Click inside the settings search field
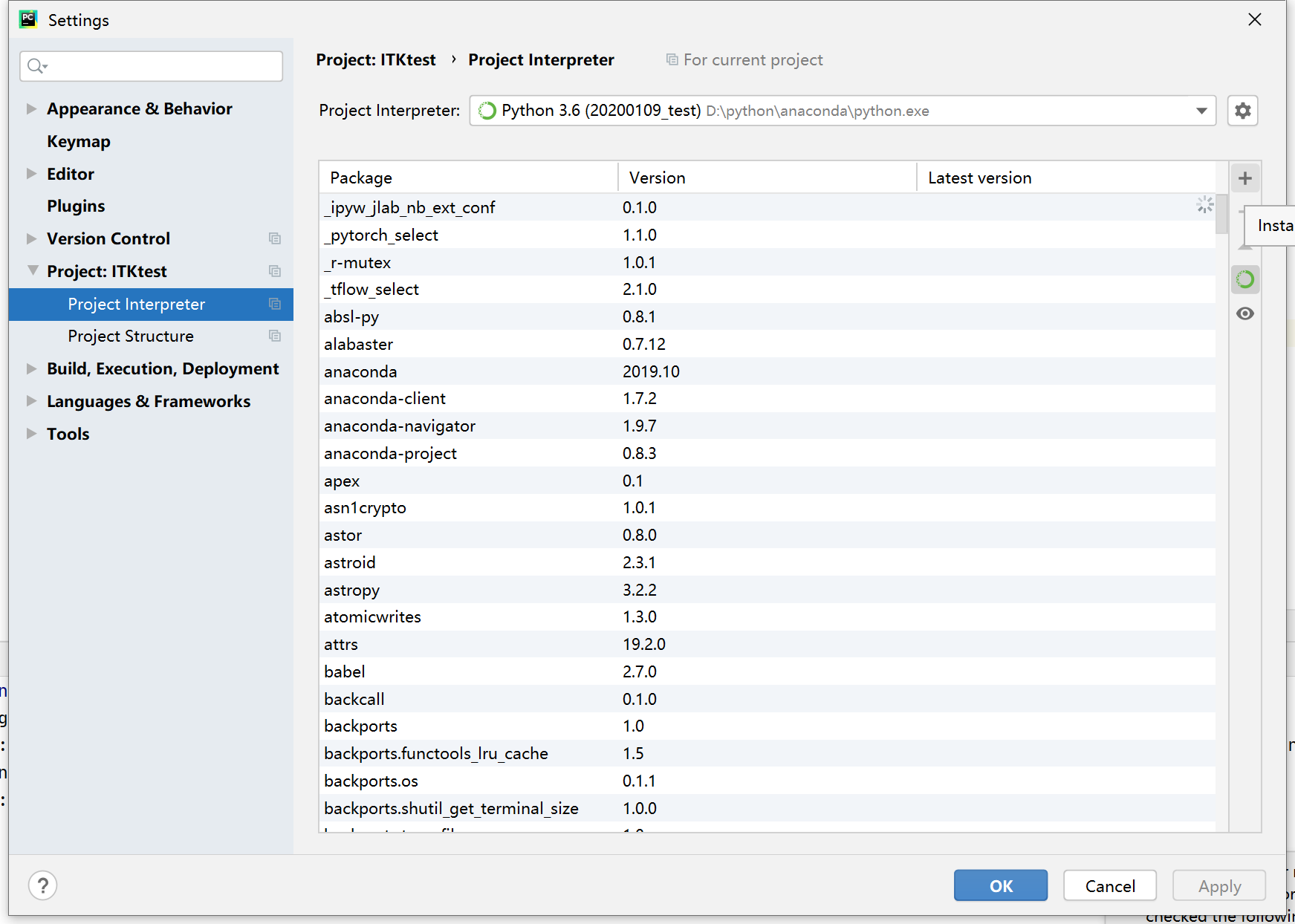Viewport: 1295px width, 924px height. [x=152, y=66]
